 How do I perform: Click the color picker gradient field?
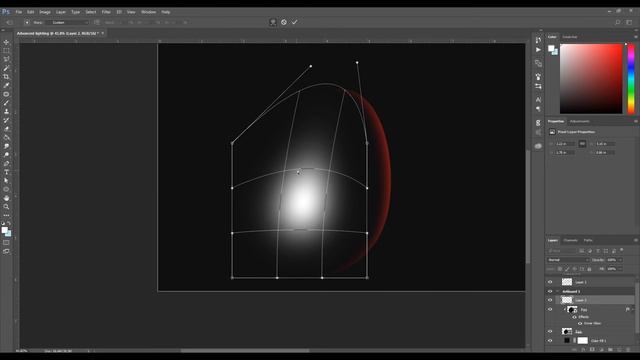pyautogui.click(x=591, y=79)
